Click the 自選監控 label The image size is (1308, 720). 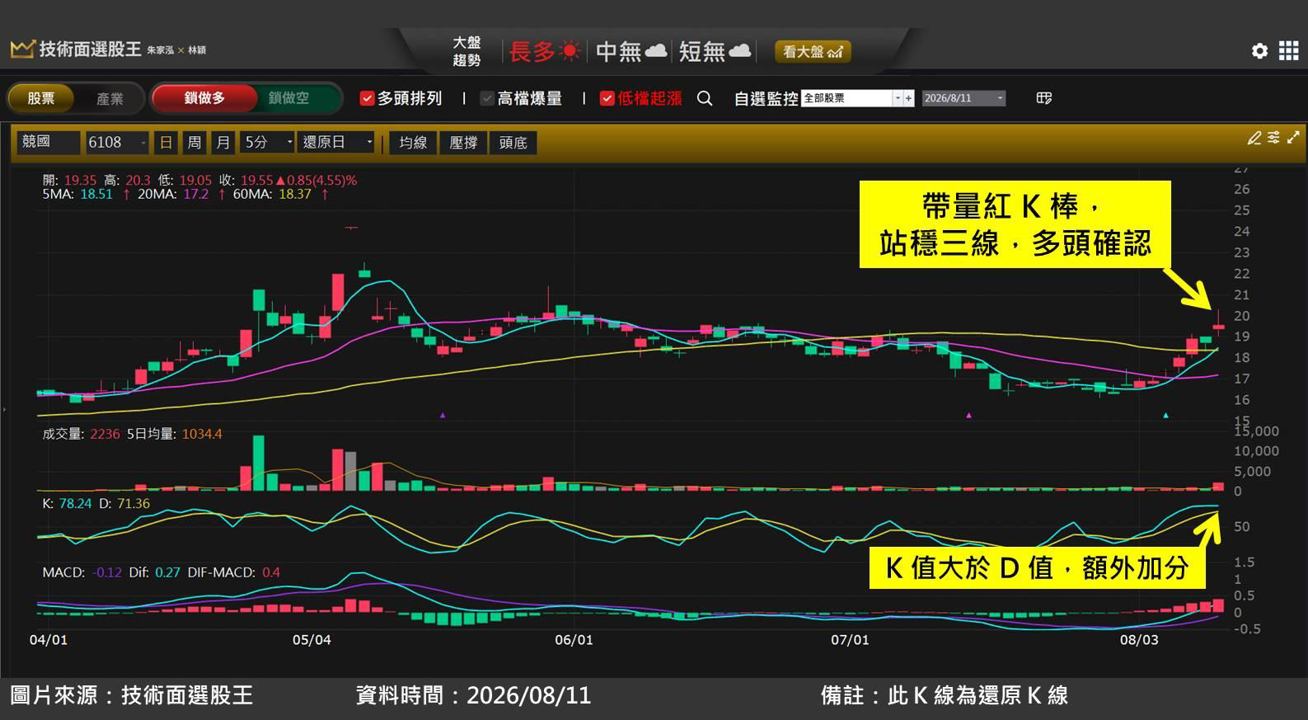766,98
